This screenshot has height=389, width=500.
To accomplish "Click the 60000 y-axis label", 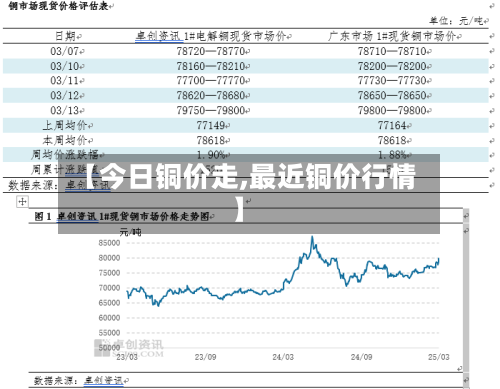I will pos(109,318).
